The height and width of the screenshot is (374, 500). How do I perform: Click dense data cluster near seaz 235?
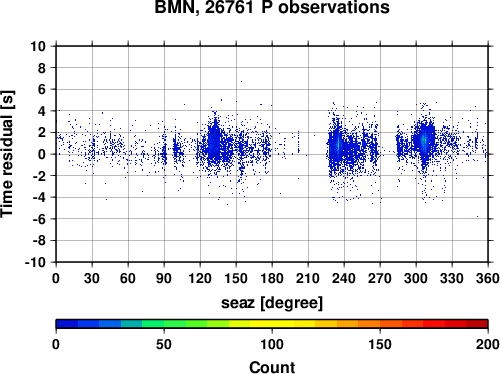click(338, 145)
